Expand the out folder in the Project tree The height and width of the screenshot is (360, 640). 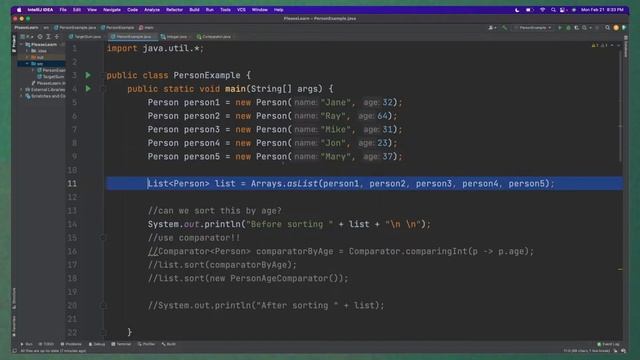tap(27, 58)
